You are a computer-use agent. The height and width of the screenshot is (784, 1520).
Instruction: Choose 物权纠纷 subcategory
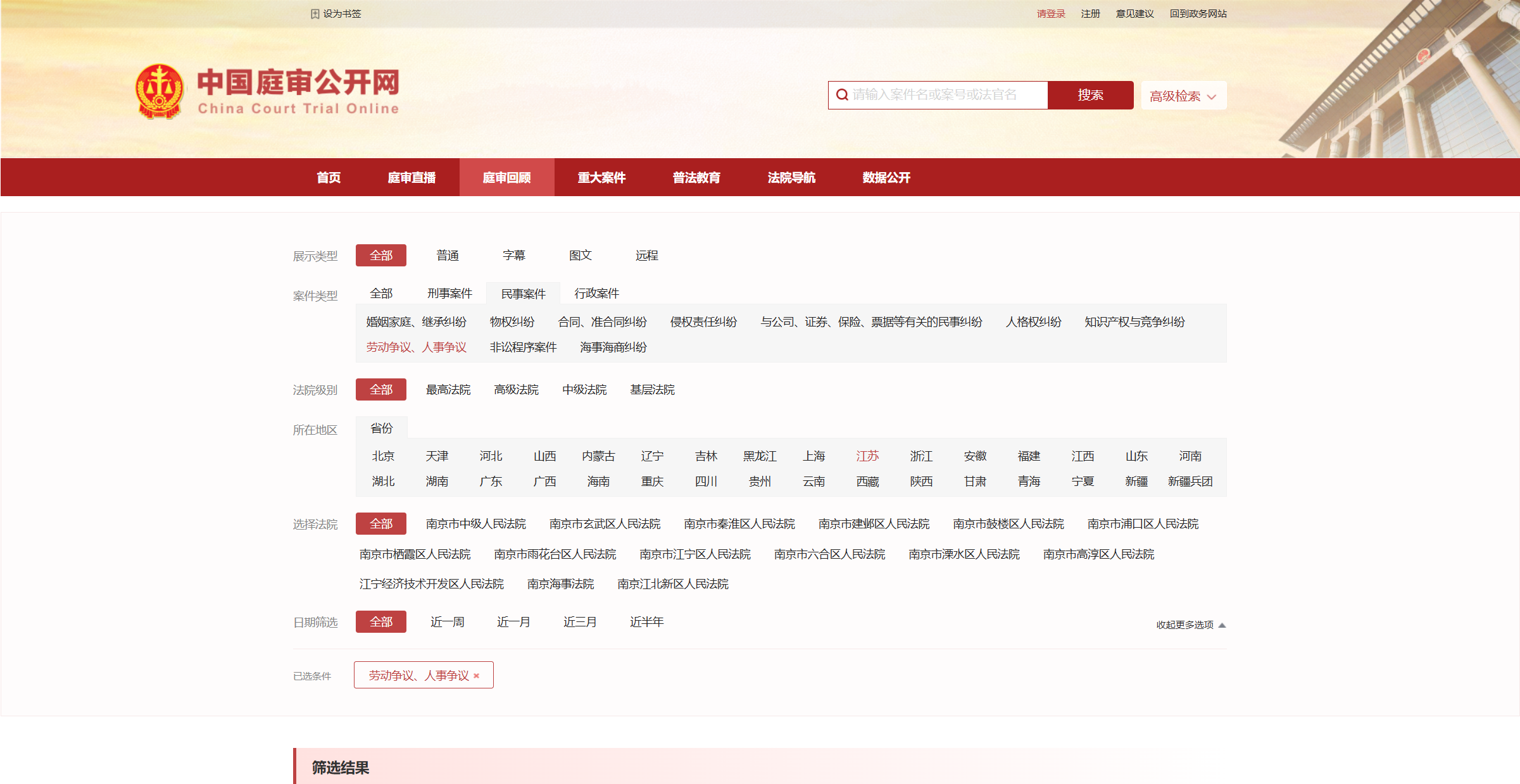click(512, 322)
